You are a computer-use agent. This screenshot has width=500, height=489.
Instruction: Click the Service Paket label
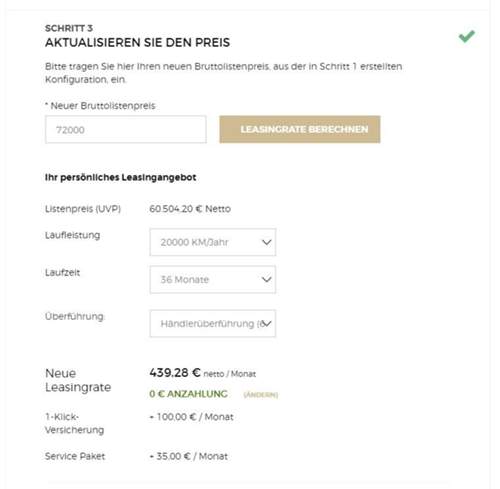tap(75, 456)
